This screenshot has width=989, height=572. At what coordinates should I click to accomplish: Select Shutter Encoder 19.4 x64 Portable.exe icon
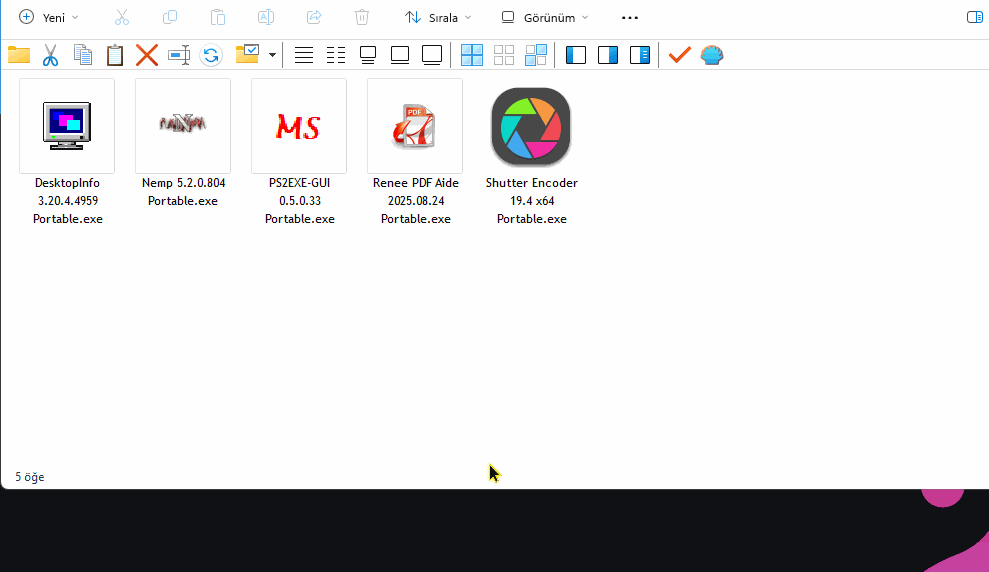(x=531, y=125)
